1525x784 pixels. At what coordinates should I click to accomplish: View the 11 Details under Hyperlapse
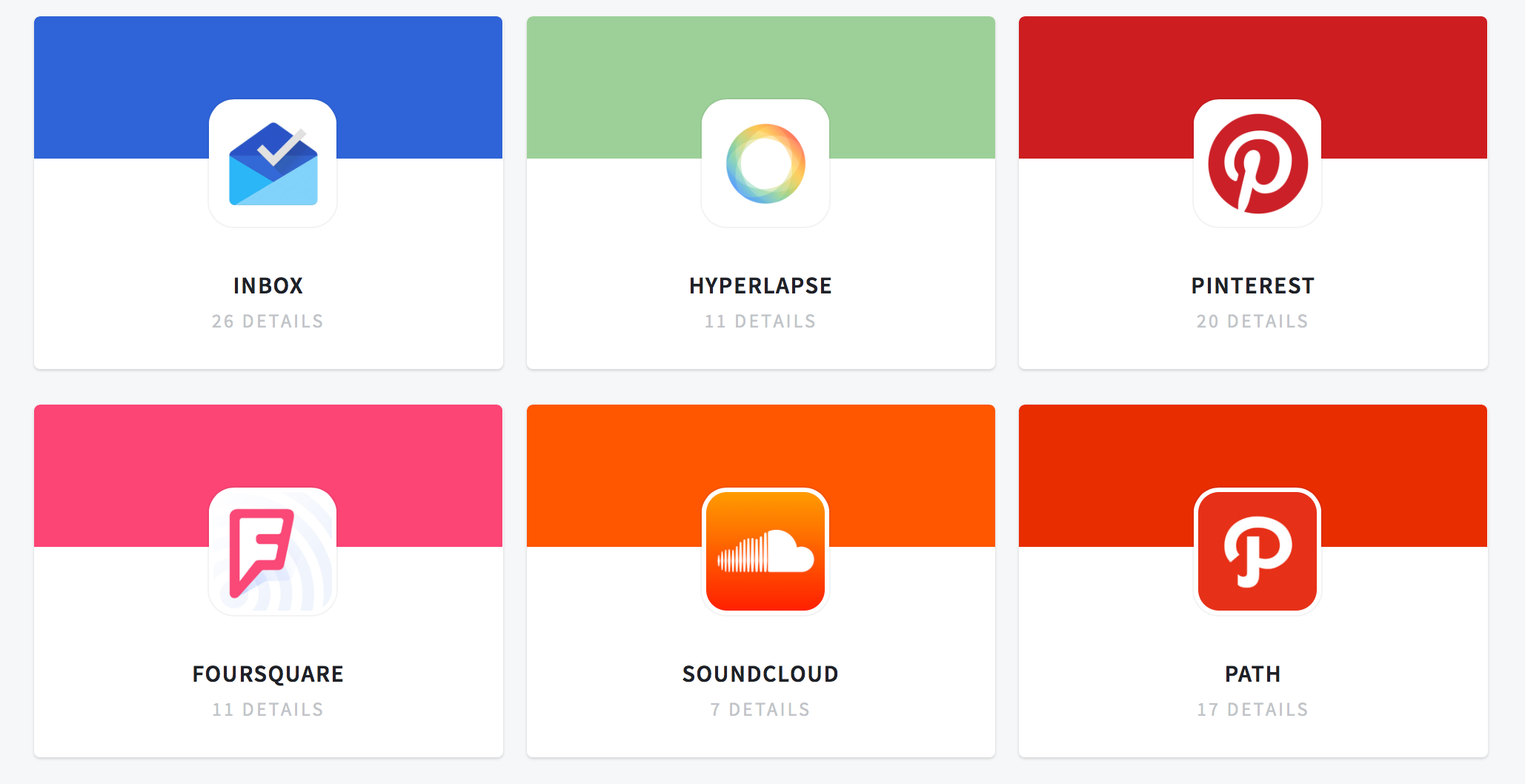(x=761, y=322)
